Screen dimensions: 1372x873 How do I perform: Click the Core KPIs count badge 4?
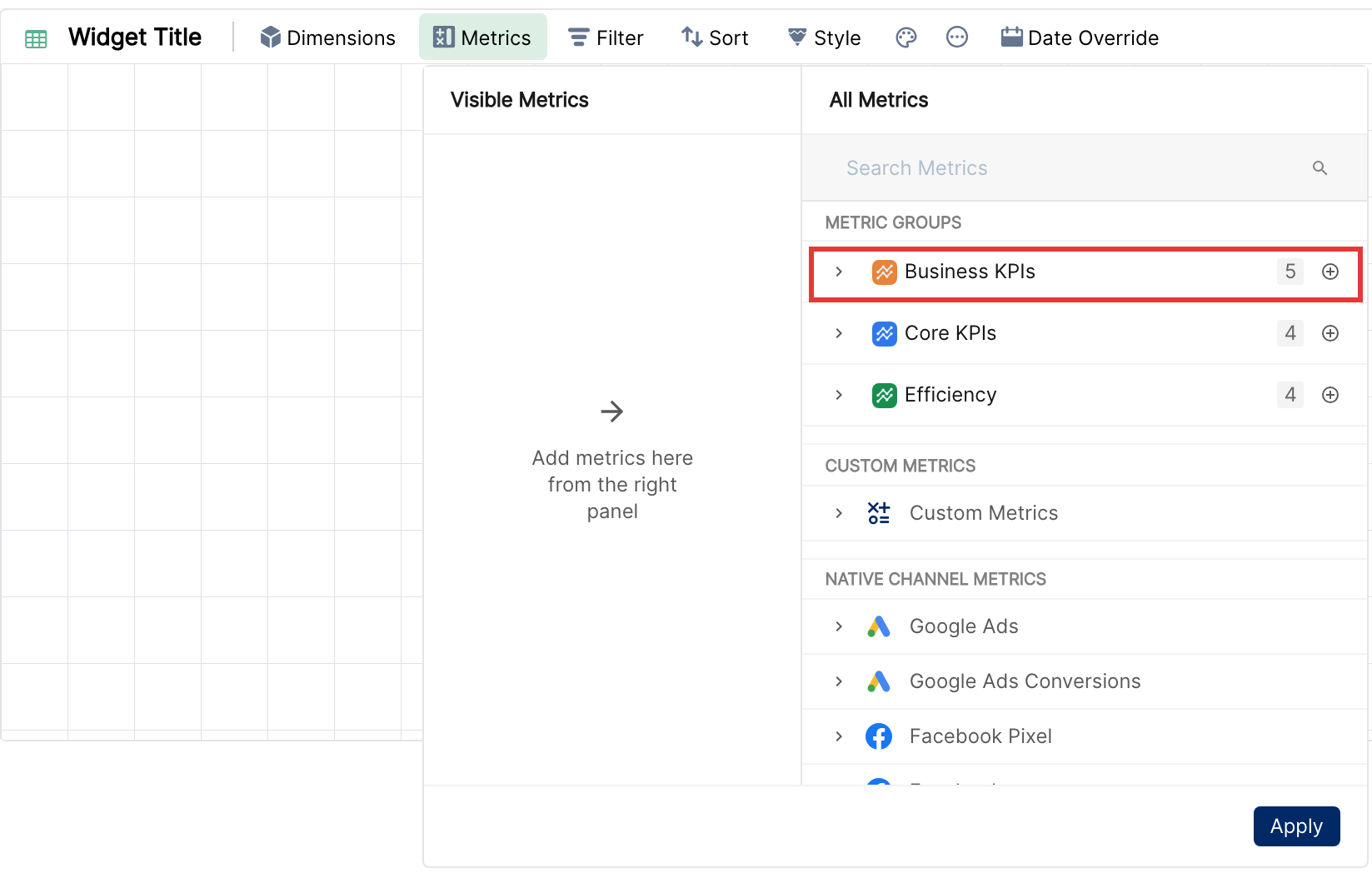pos(1290,333)
